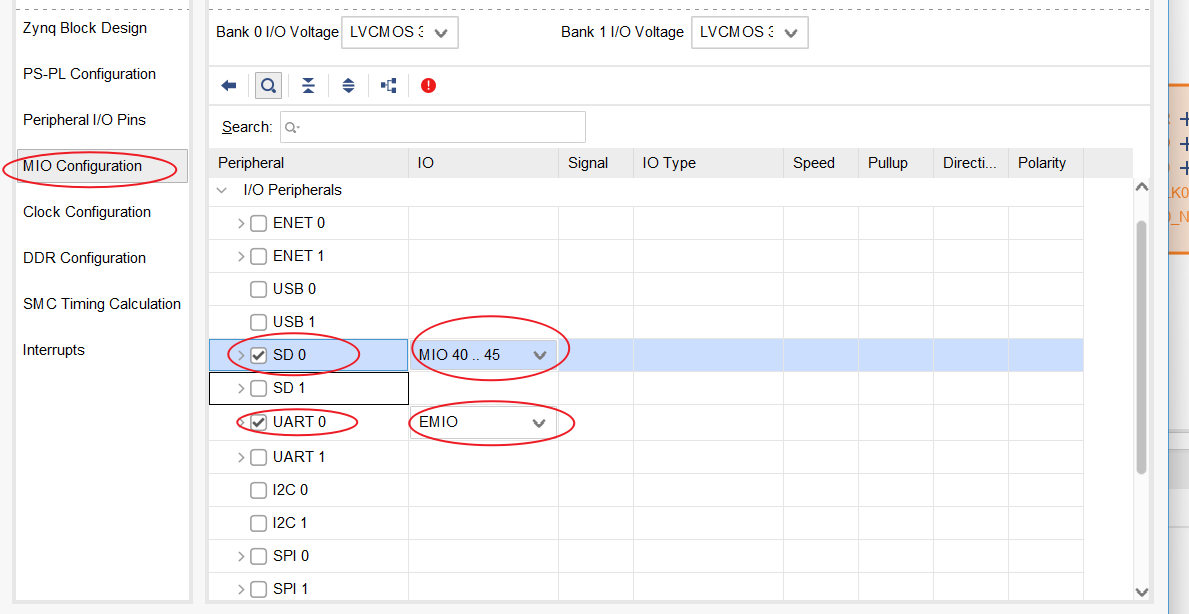Screen dimensions: 1189x614
Task: Uncheck the UART 0 checkbox
Action: (259, 422)
